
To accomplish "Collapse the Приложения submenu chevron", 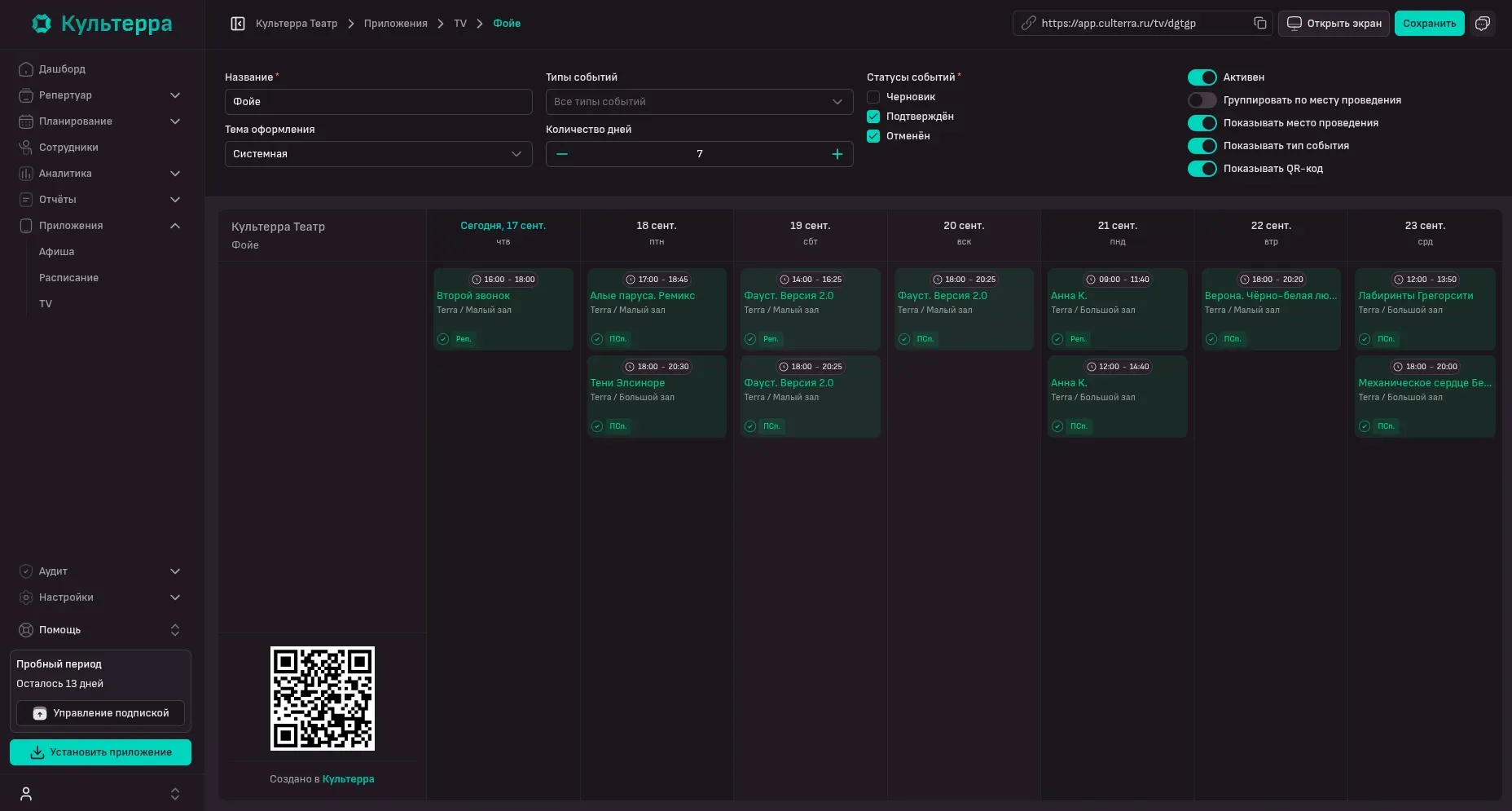I will point(174,226).
